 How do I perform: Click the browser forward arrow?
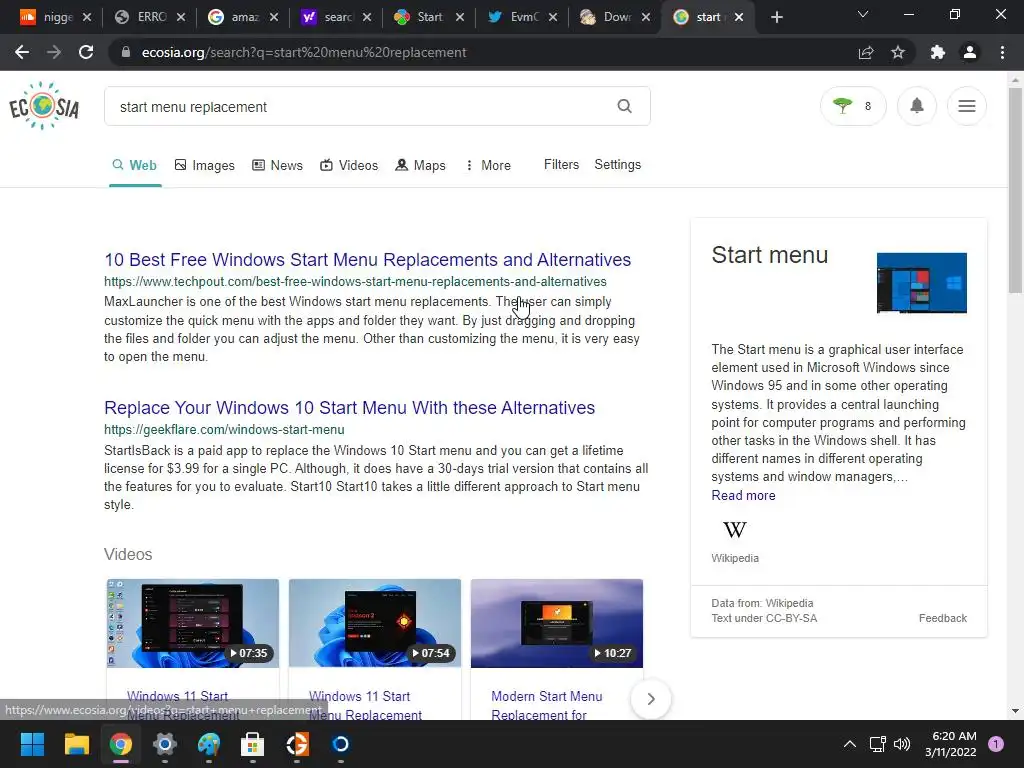pyautogui.click(x=54, y=52)
